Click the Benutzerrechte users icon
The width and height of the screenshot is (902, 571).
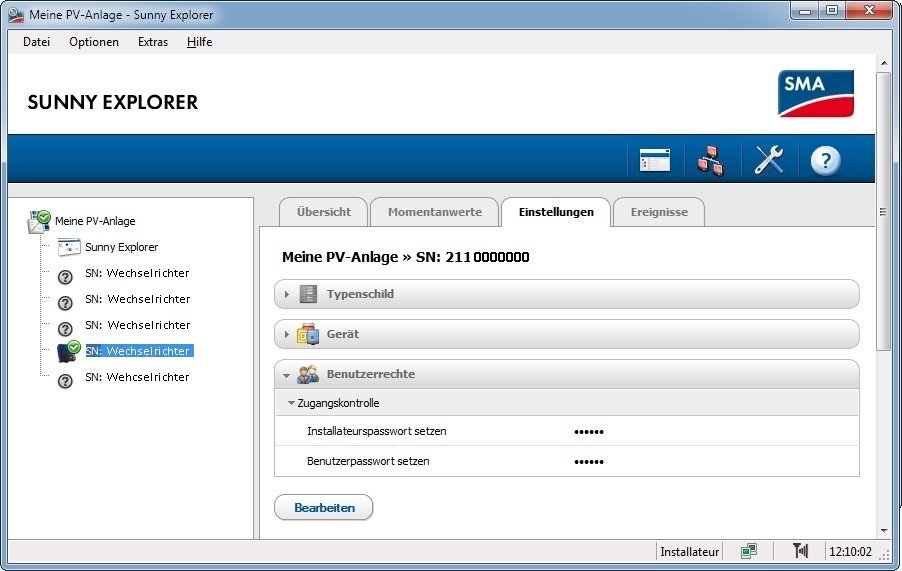click(x=308, y=374)
